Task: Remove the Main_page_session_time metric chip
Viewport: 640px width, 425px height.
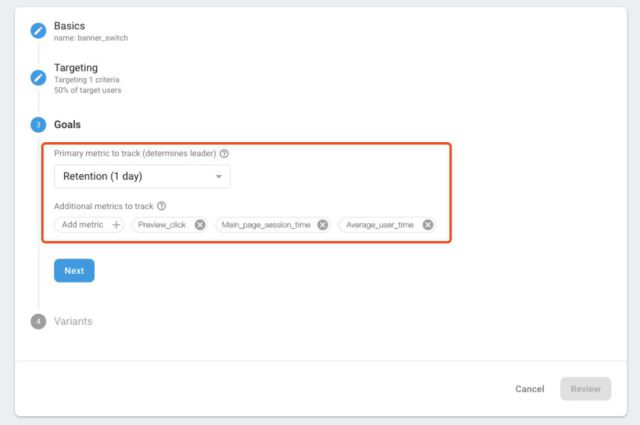Action: (x=322, y=225)
